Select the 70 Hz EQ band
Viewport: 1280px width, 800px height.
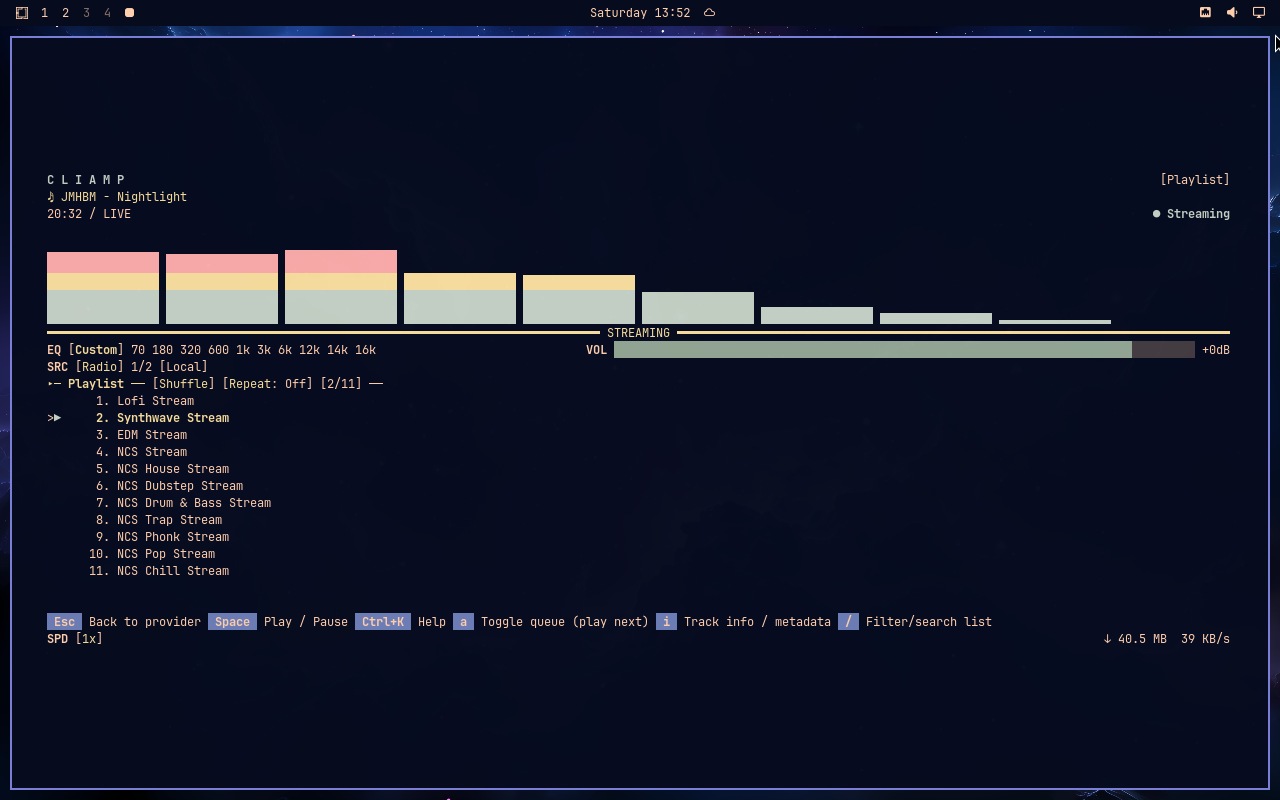(x=138, y=350)
